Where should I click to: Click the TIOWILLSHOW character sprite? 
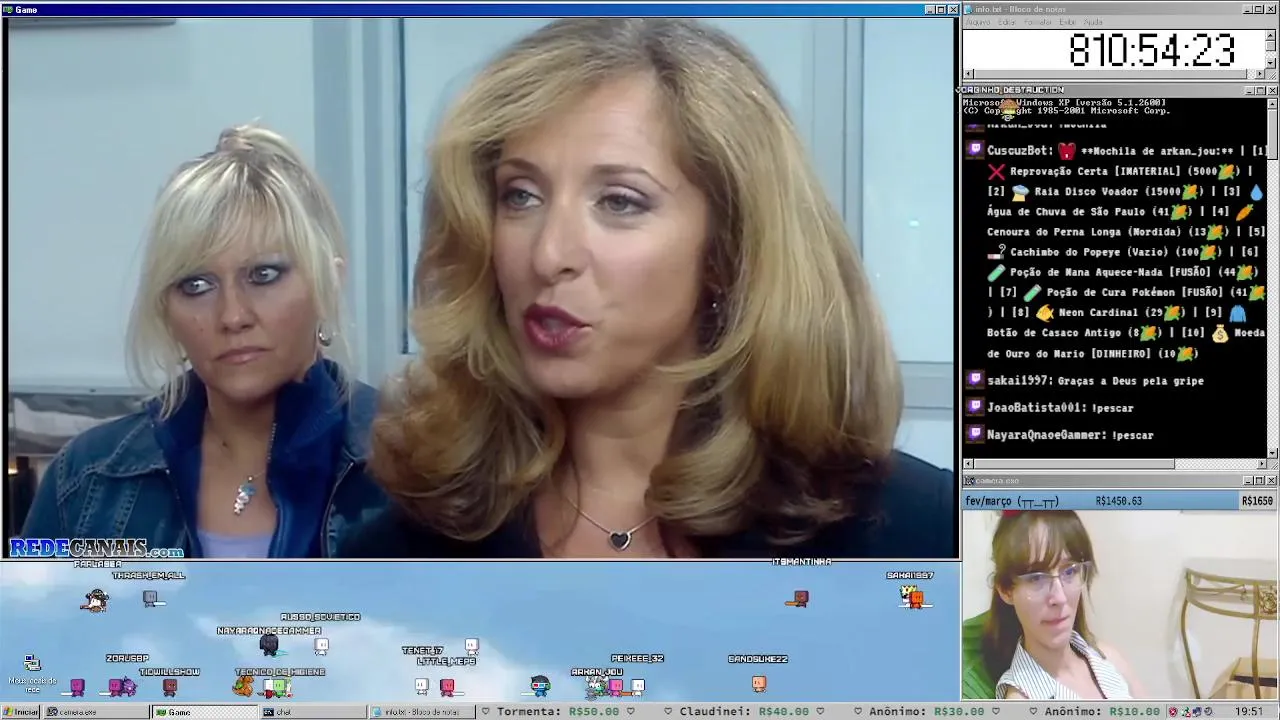(170, 687)
